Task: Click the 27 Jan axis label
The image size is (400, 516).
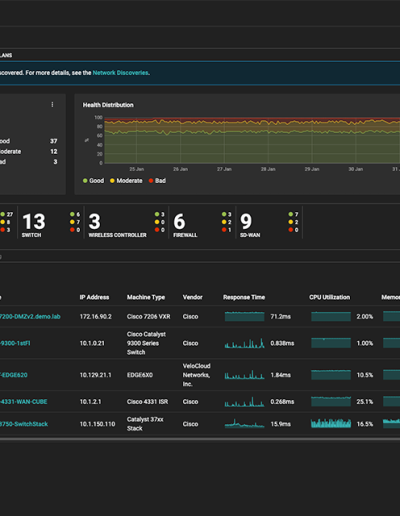Action: [224, 169]
